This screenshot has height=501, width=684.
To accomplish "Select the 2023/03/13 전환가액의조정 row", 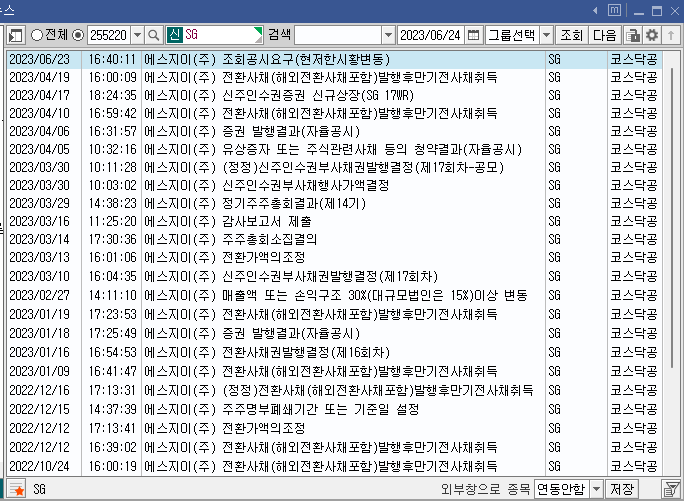I will (x=334, y=257).
